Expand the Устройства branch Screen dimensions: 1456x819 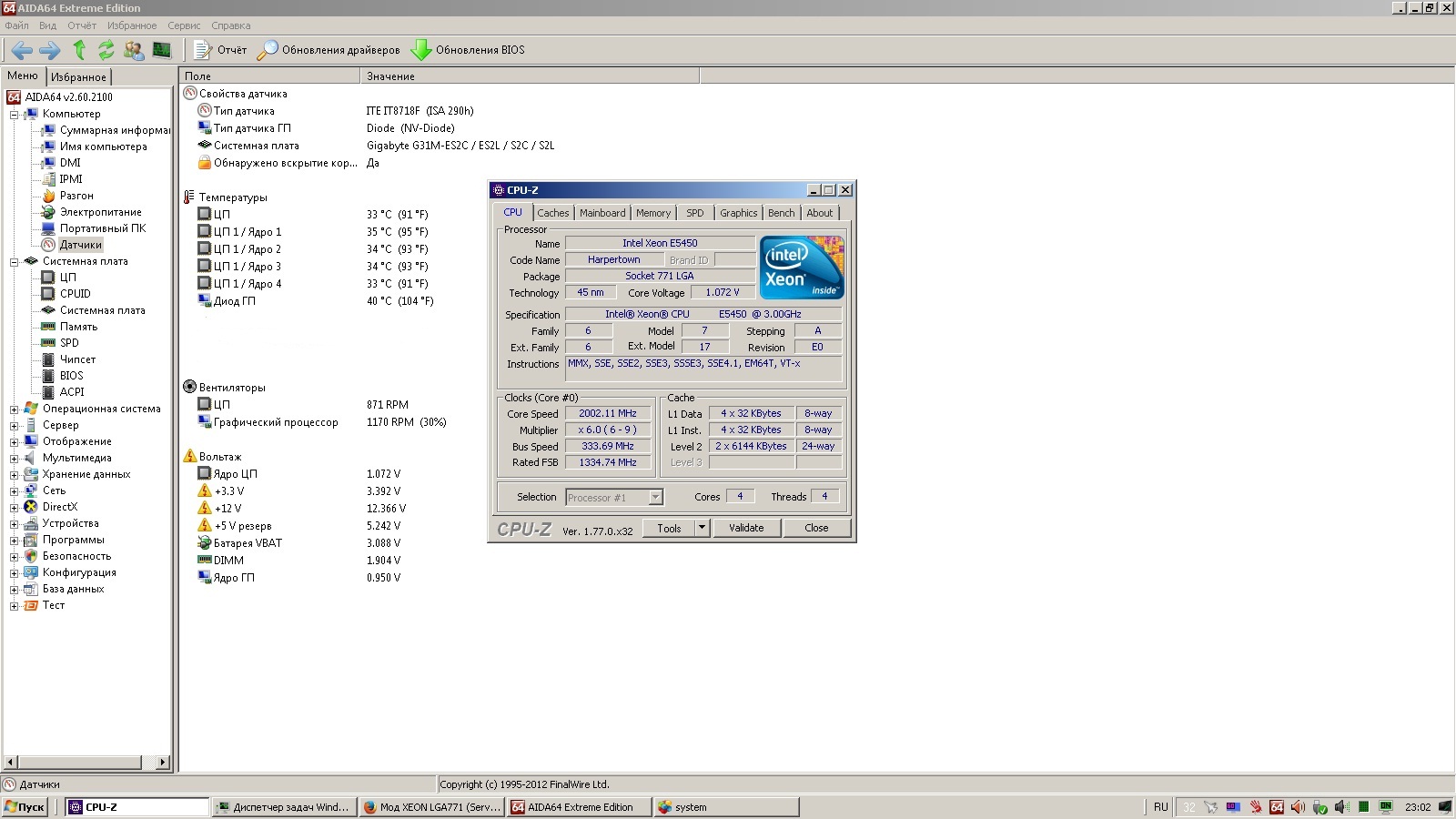tap(14, 524)
